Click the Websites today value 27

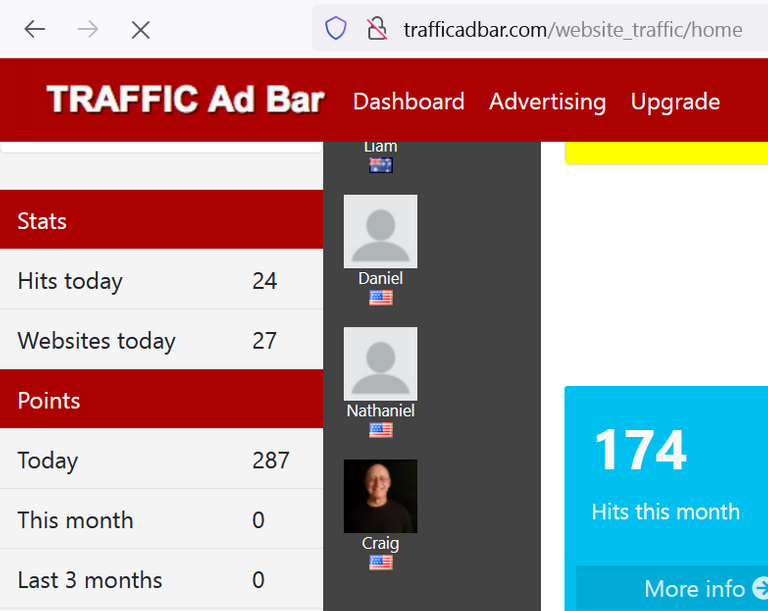pos(264,341)
